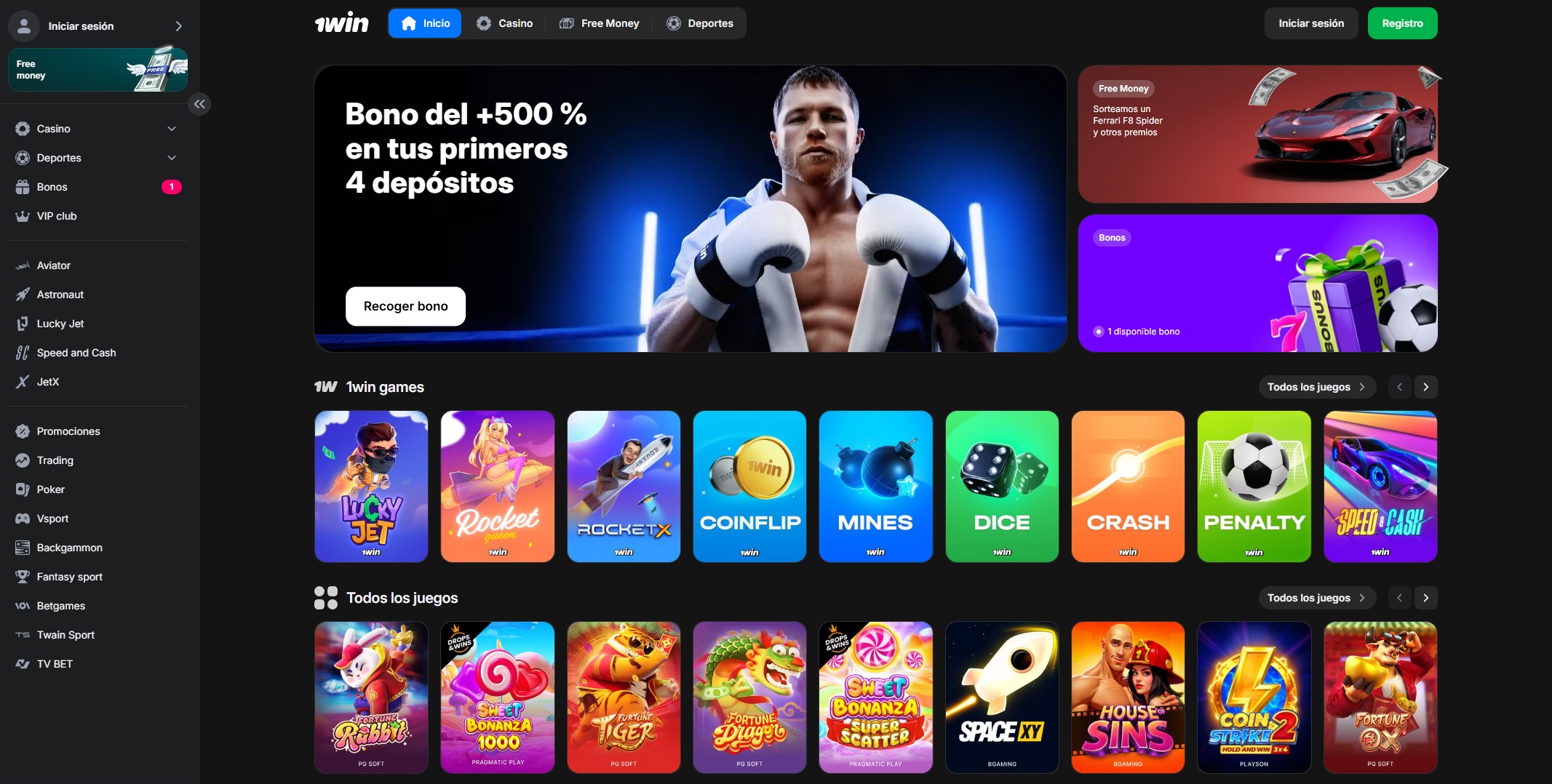Click the Recoger bono button
Viewport: 1552px width, 784px height.
[x=405, y=306]
